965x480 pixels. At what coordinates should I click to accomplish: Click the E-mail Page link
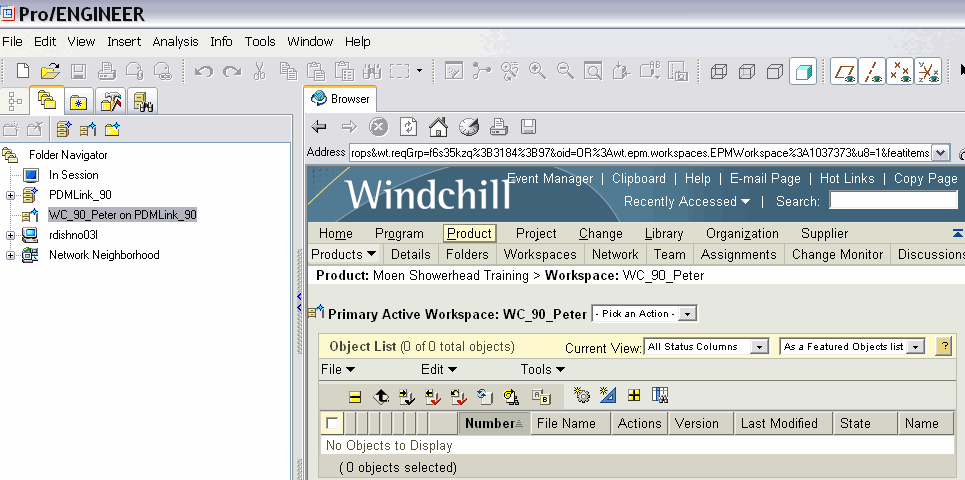(x=765, y=178)
